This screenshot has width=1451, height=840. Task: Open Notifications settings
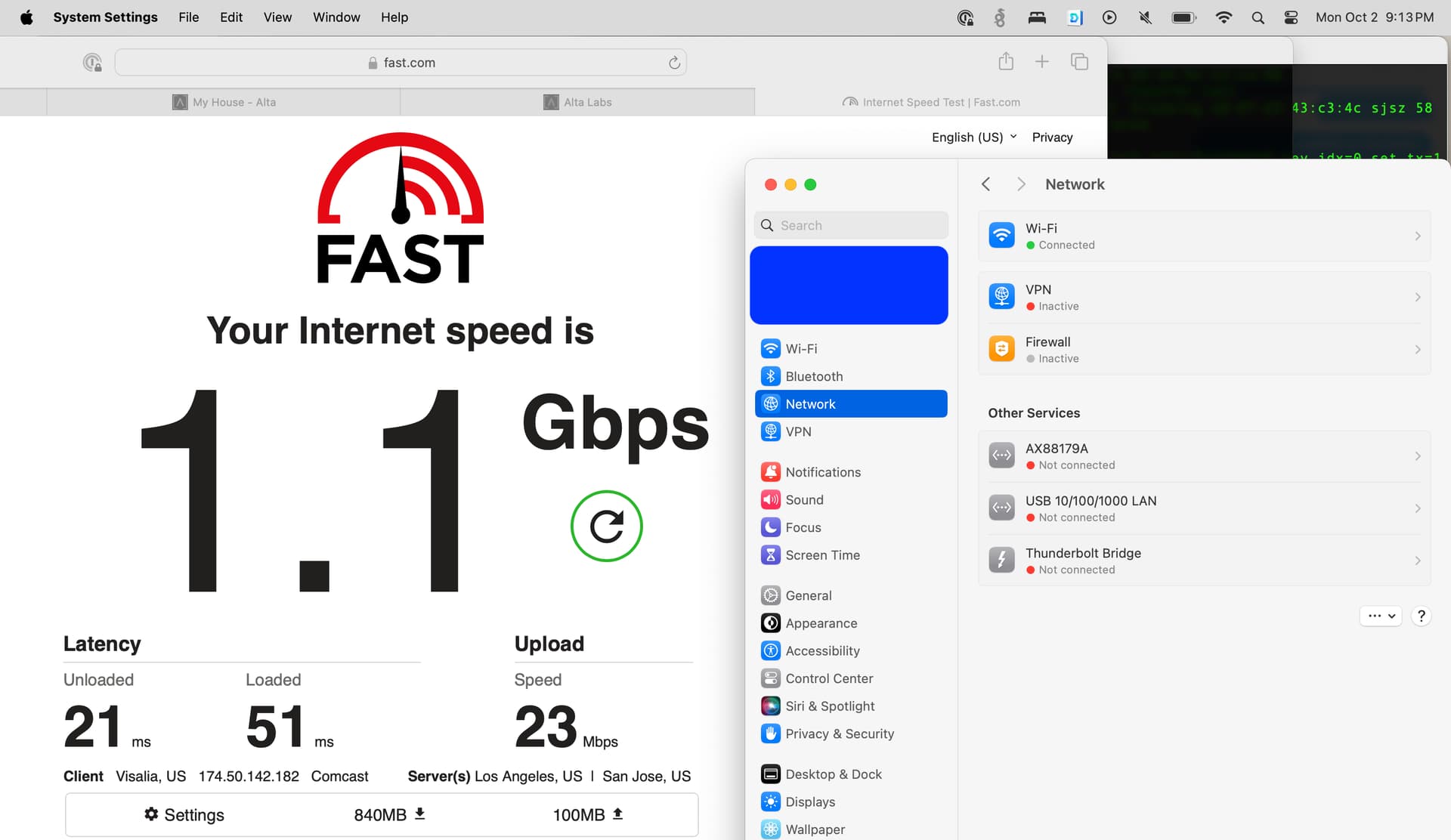point(851,472)
